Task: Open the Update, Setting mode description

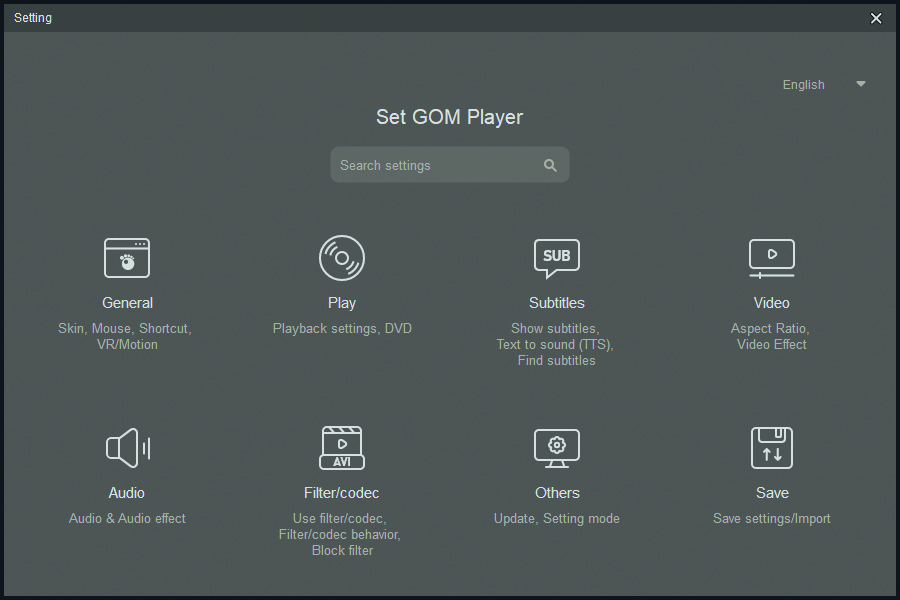Action: click(557, 518)
